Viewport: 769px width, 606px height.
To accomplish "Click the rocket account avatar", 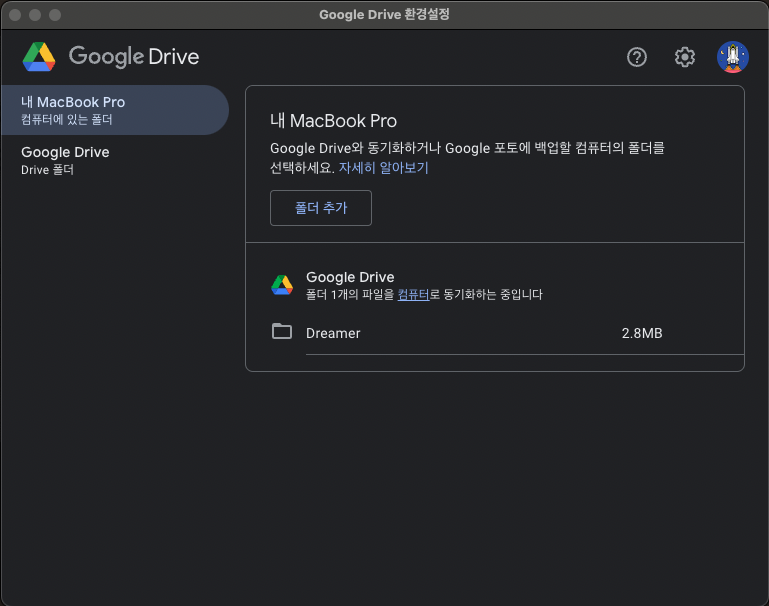I will coord(733,57).
